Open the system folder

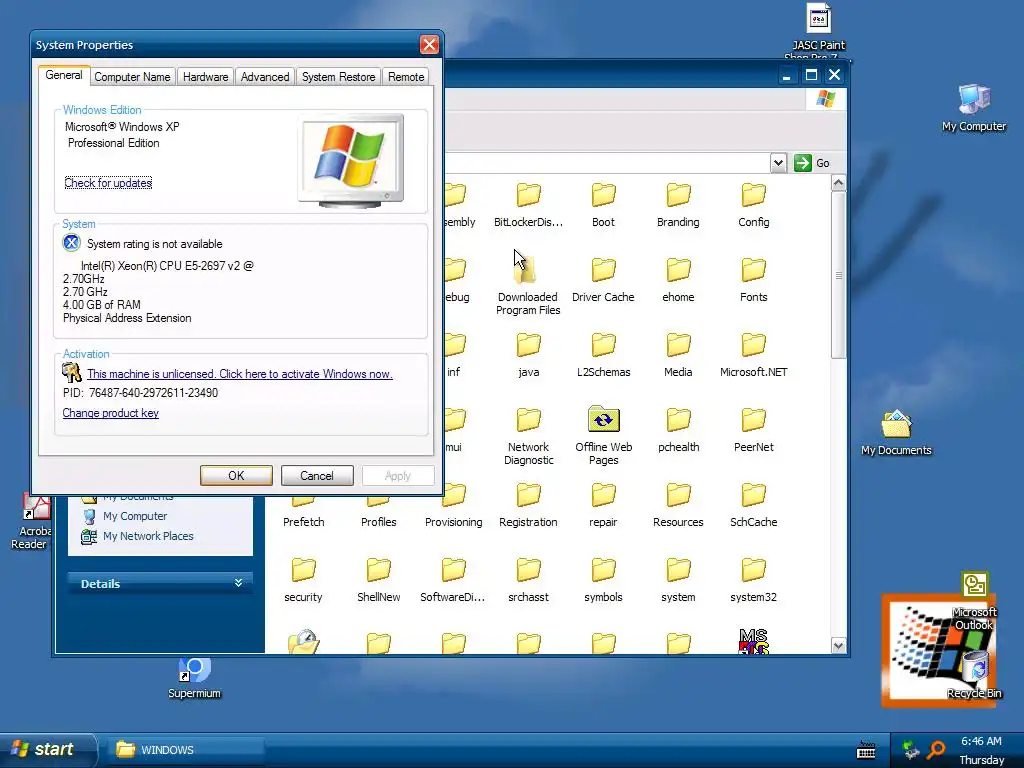678,581
